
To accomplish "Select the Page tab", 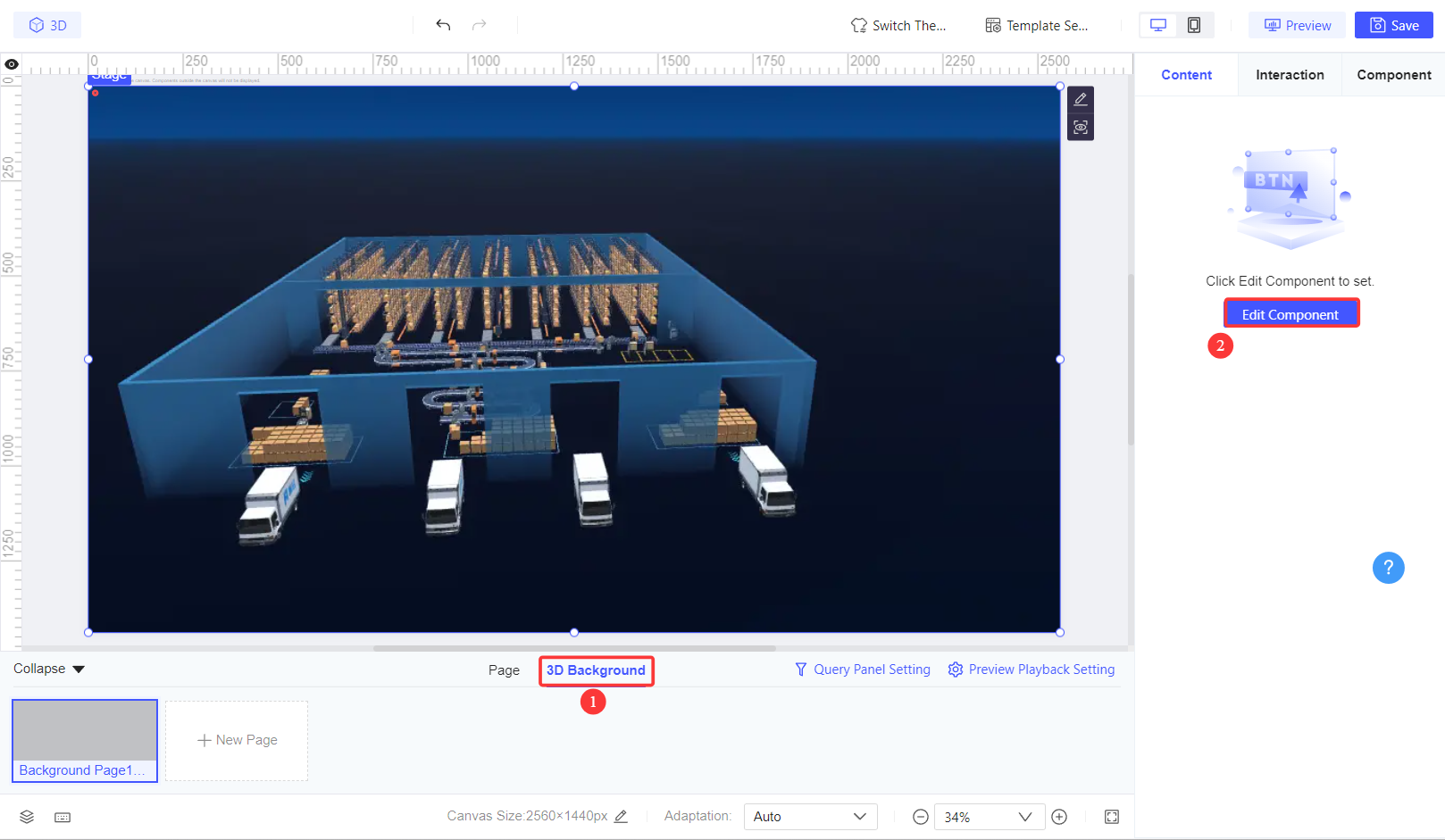I will click(x=504, y=670).
